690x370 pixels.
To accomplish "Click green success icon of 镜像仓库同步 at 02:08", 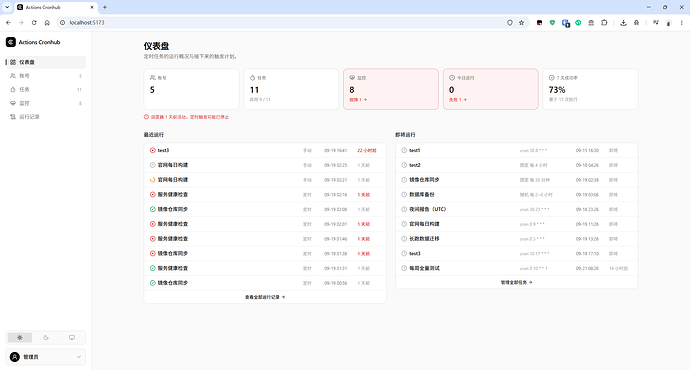I will pyautogui.click(x=153, y=209).
